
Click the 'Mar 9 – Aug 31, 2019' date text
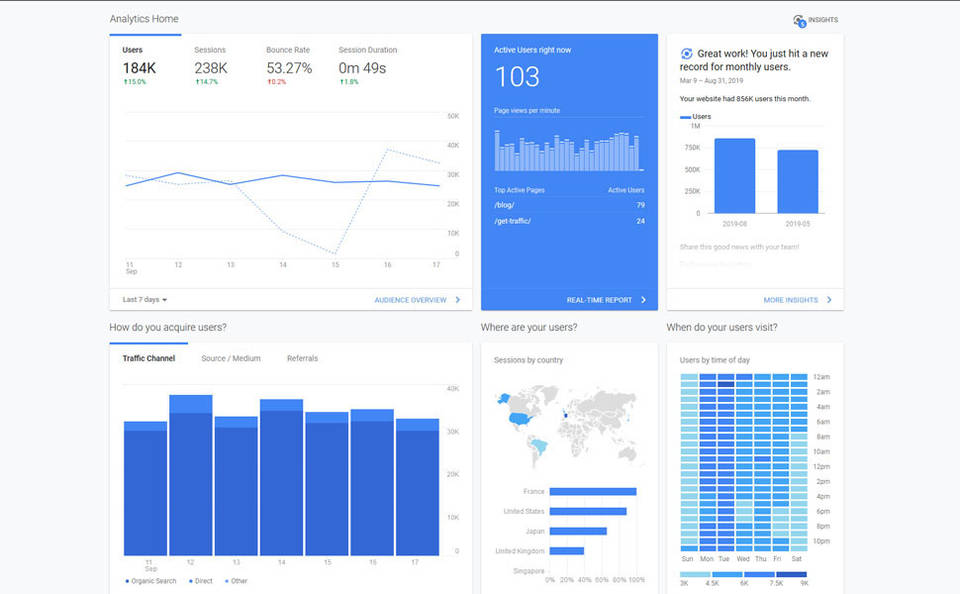point(711,81)
